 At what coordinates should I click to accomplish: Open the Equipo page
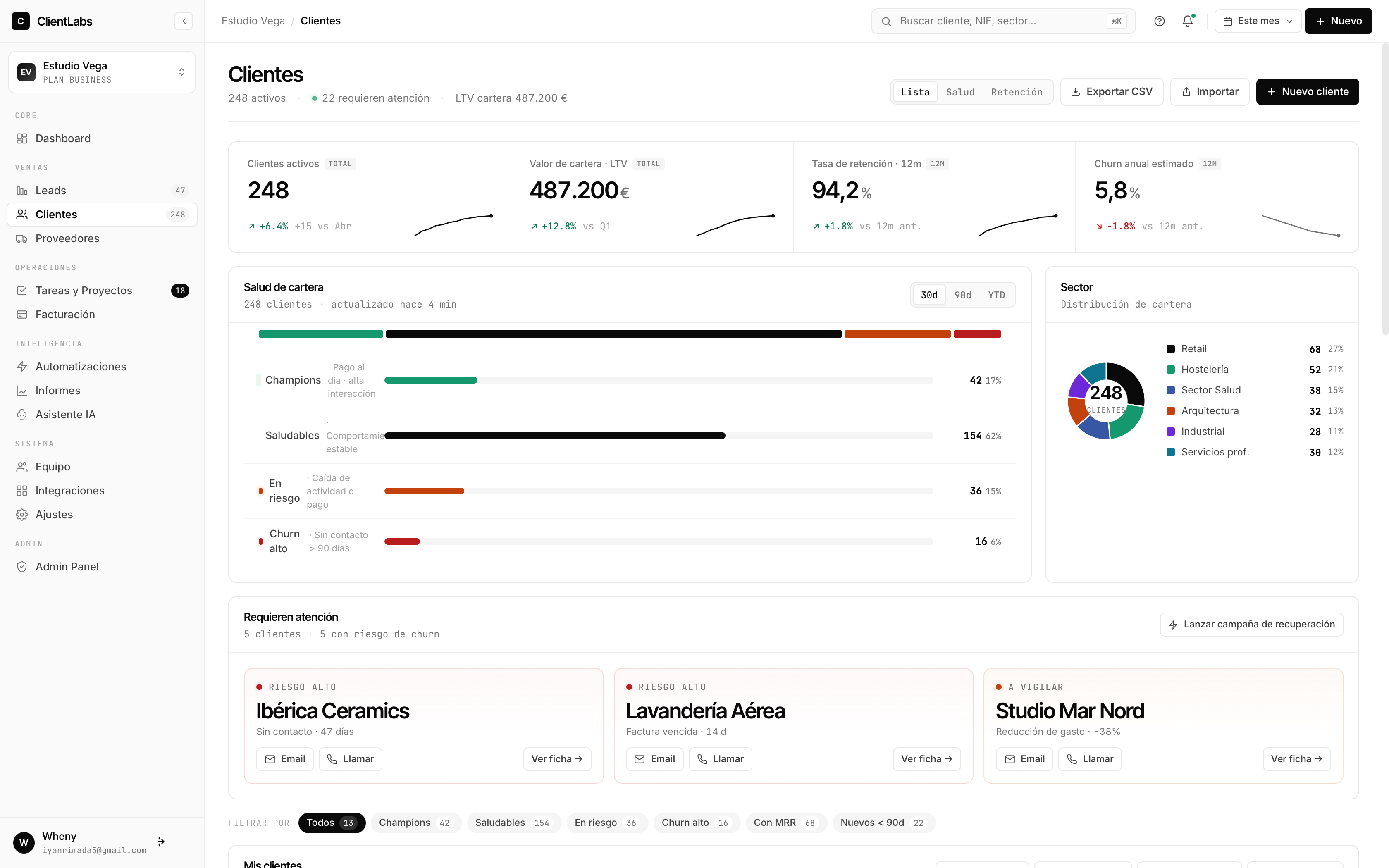[x=102, y=467]
